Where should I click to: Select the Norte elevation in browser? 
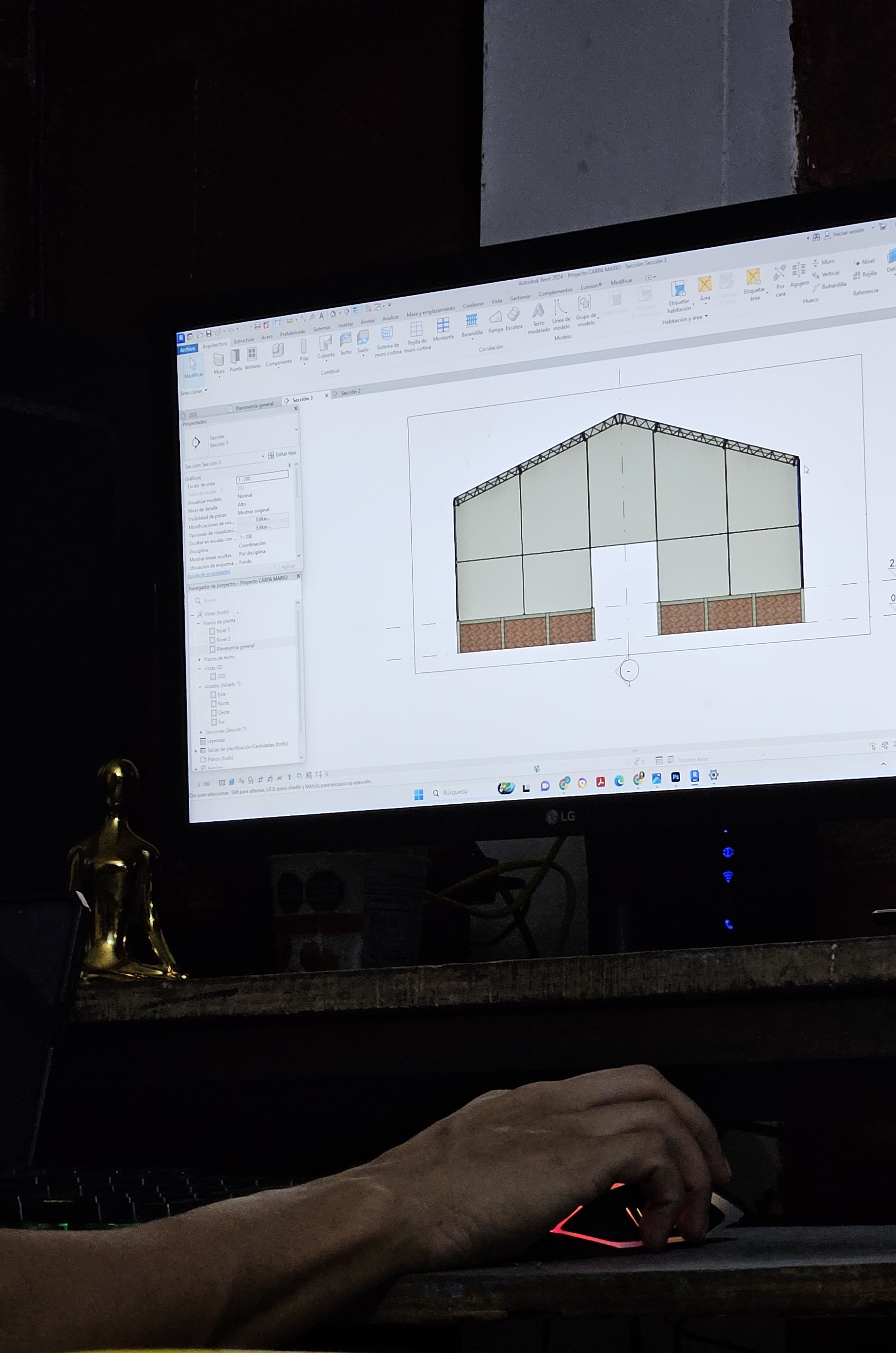coord(220,703)
